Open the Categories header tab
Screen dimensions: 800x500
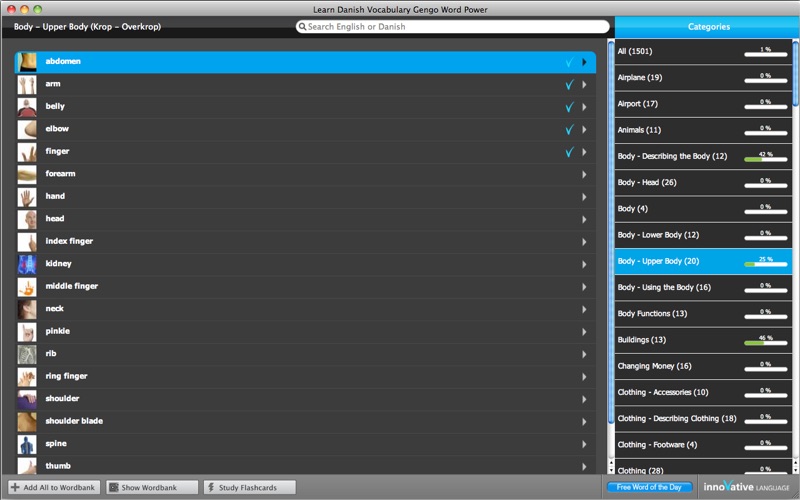708,27
